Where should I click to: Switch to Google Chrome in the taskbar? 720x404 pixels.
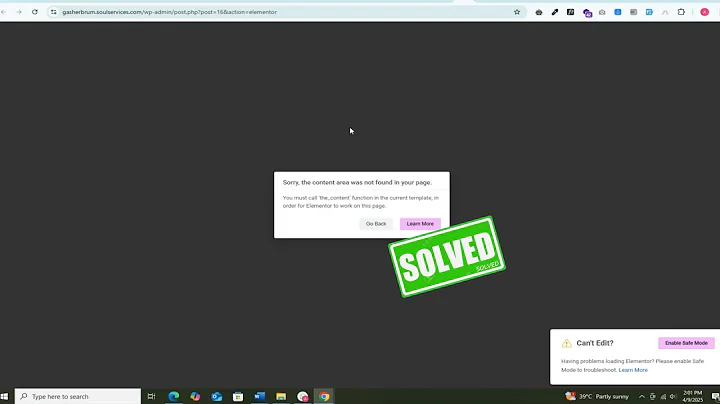click(324, 396)
